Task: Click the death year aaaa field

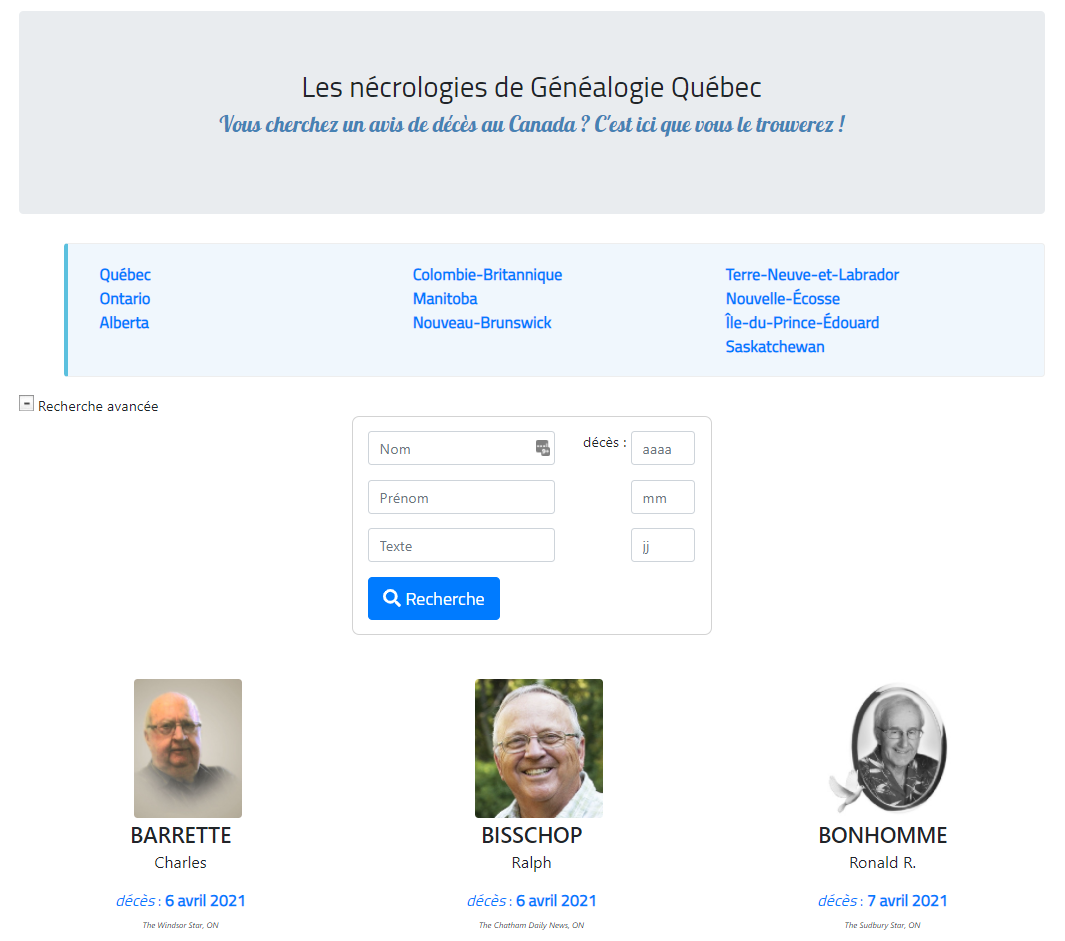Action: coord(663,448)
